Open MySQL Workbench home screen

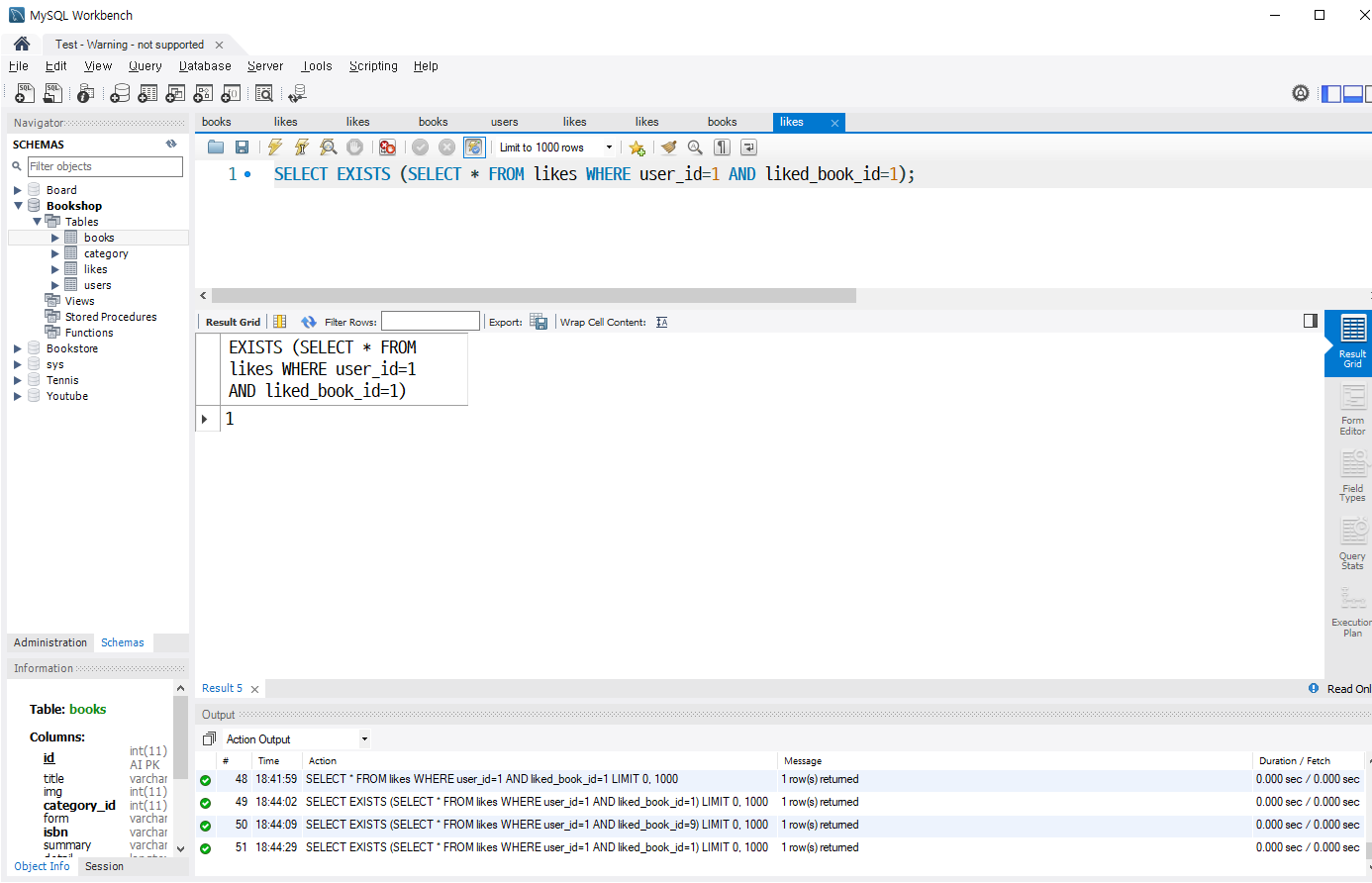click(21, 44)
